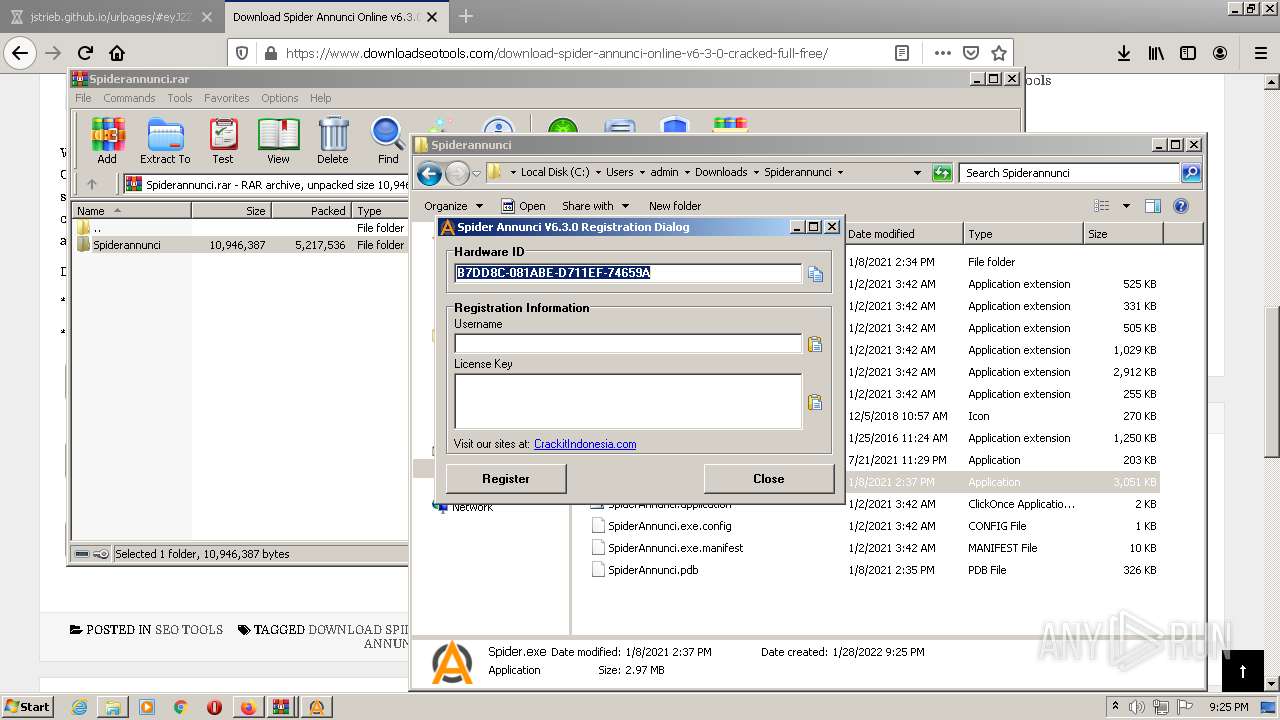The height and width of the screenshot is (720, 1280).
Task: Click Open button in Explorer toolbar
Action: click(523, 206)
